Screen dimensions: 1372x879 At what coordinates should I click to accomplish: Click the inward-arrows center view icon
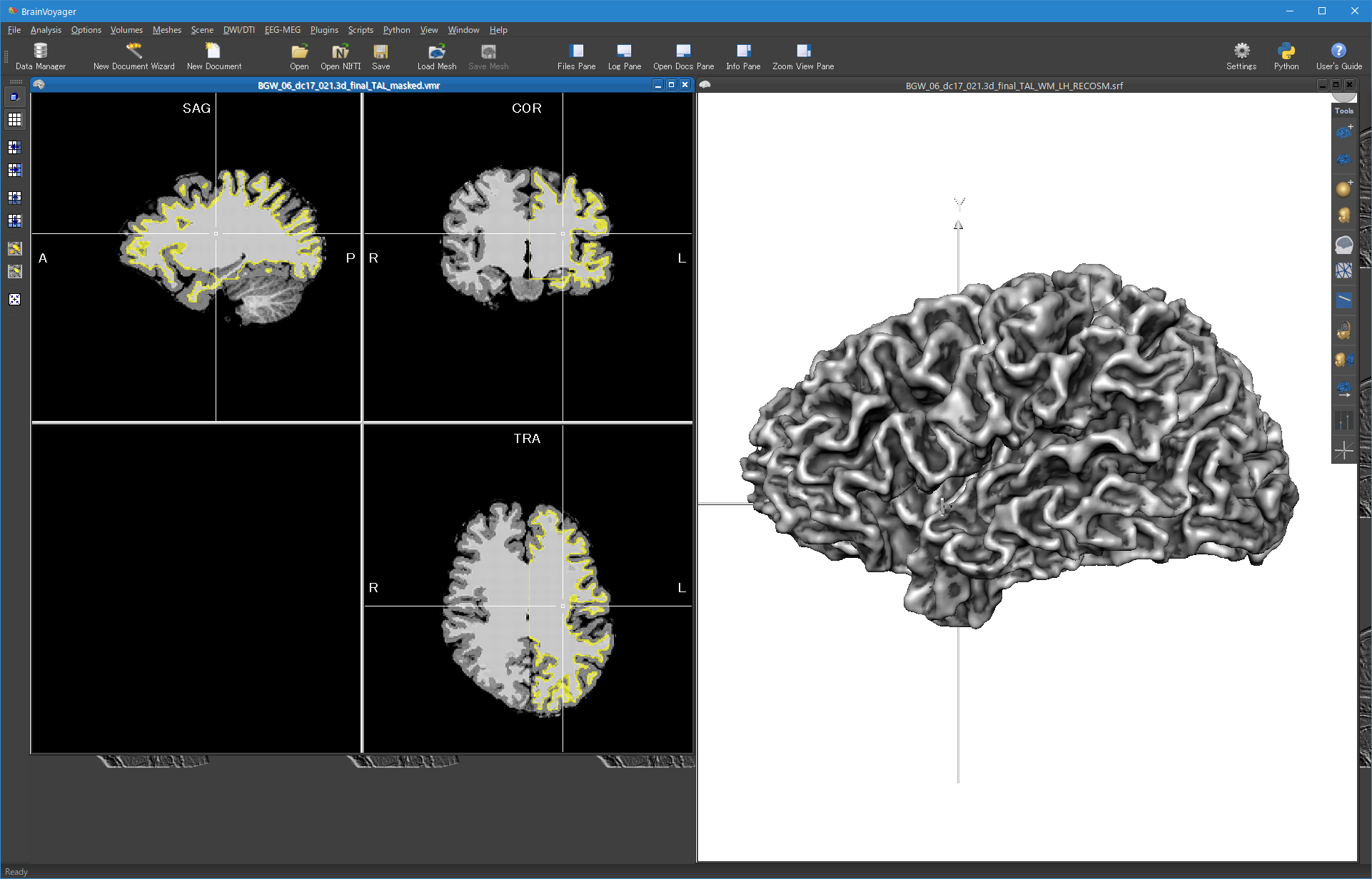pyautogui.click(x=14, y=300)
